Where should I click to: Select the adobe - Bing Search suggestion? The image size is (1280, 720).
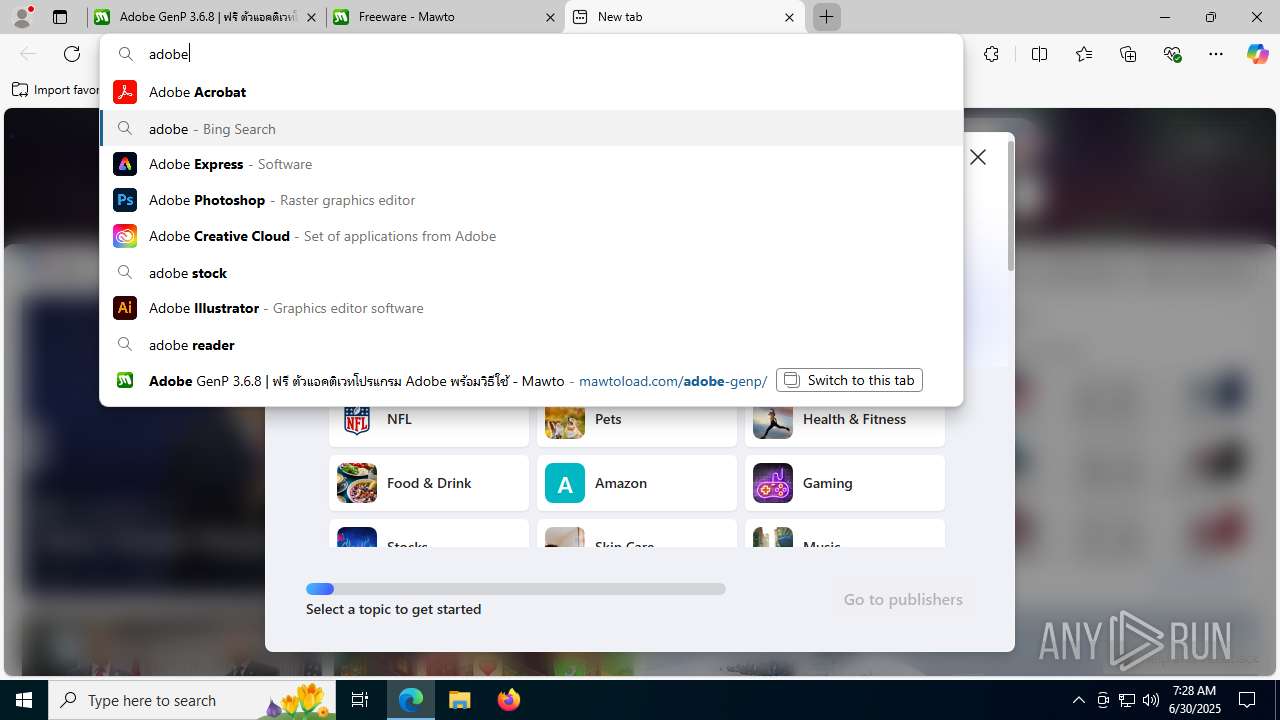[531, 128]
